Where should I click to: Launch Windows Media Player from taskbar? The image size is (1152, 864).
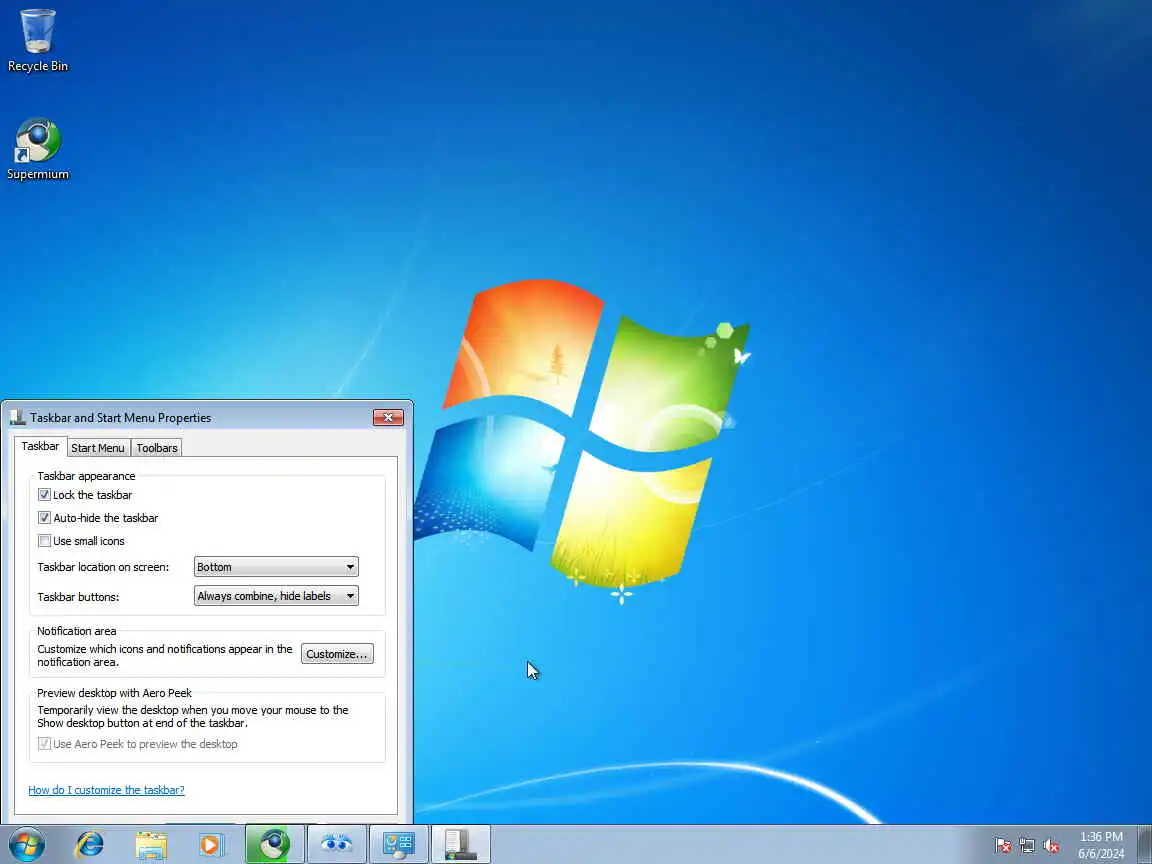click(x=212, y=844)
